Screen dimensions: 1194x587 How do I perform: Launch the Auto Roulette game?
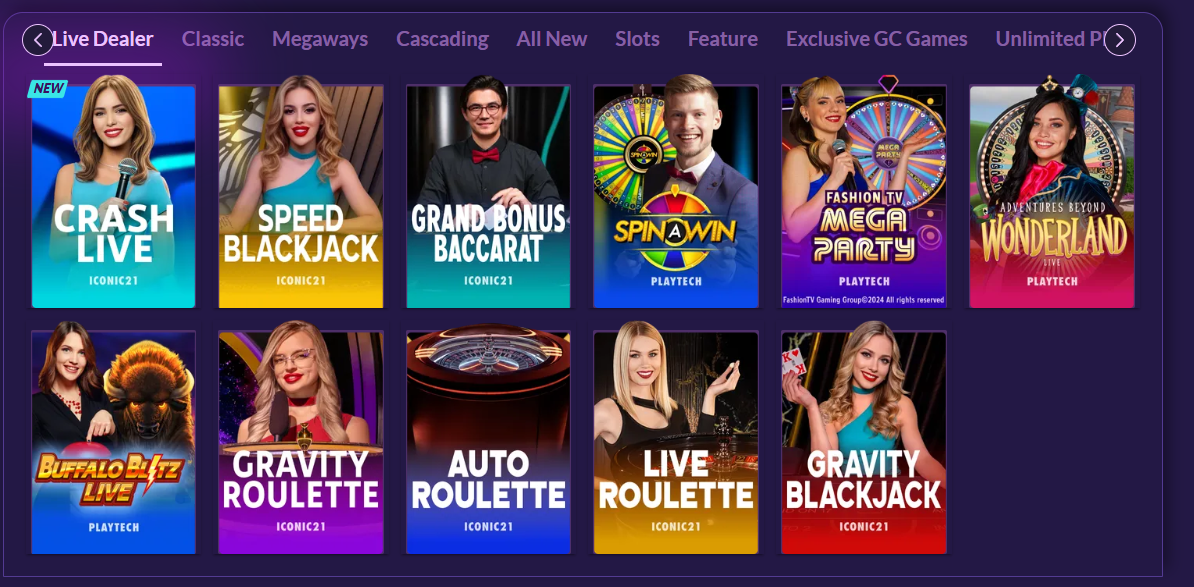coord(488,442)
